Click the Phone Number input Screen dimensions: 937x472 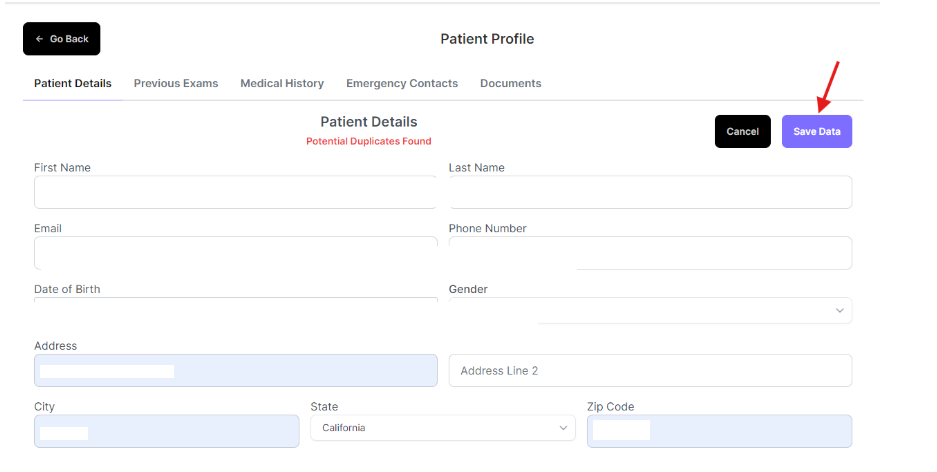pos(650,253)
